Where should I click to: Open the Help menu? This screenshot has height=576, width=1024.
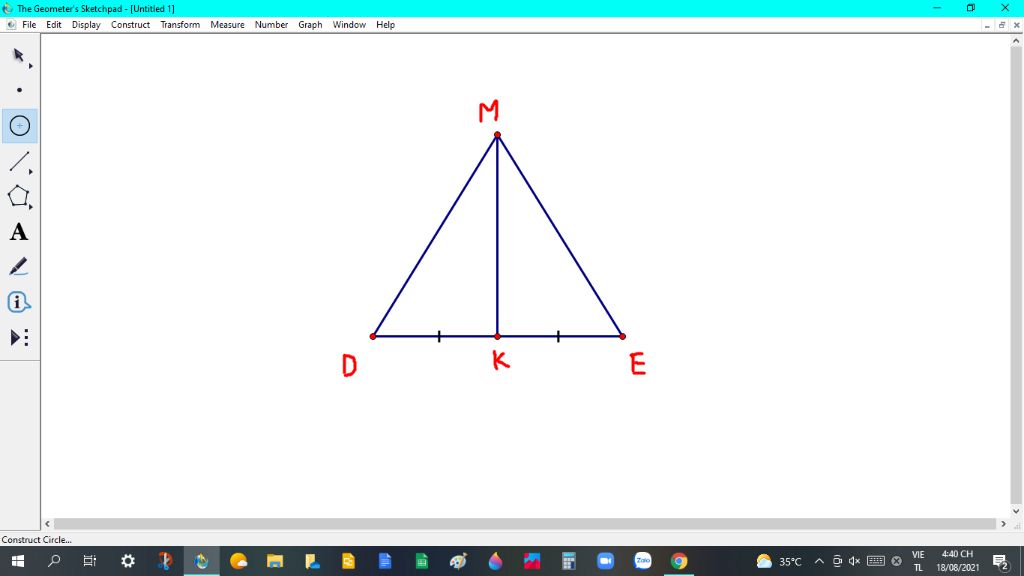click(385, 25)
